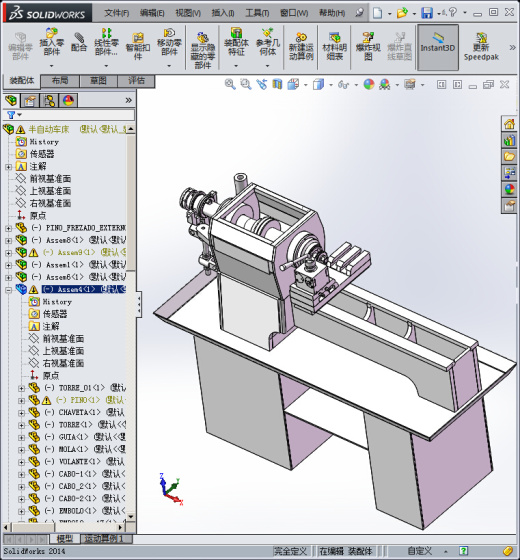This screenshot has height=560, width=520.
Task: Select Move Component tool
Action: (x=169, y=41)
